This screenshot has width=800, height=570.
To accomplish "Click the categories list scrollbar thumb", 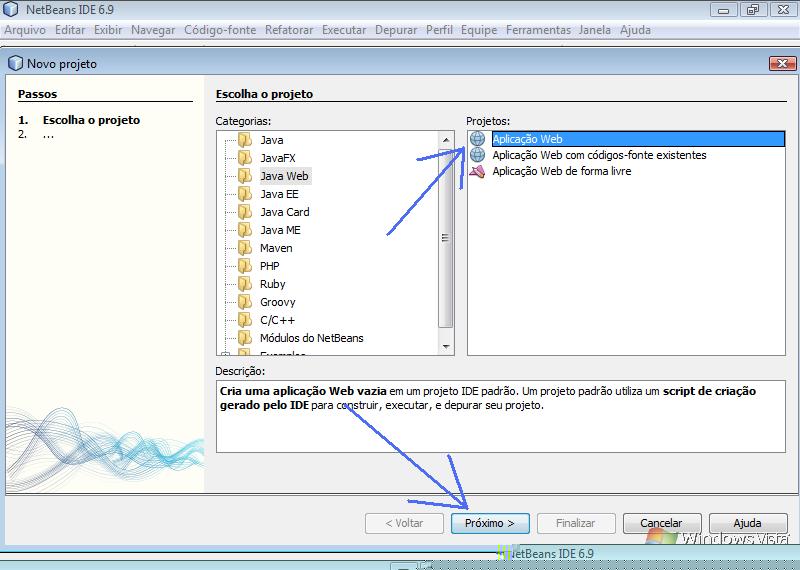I will 445,238.
